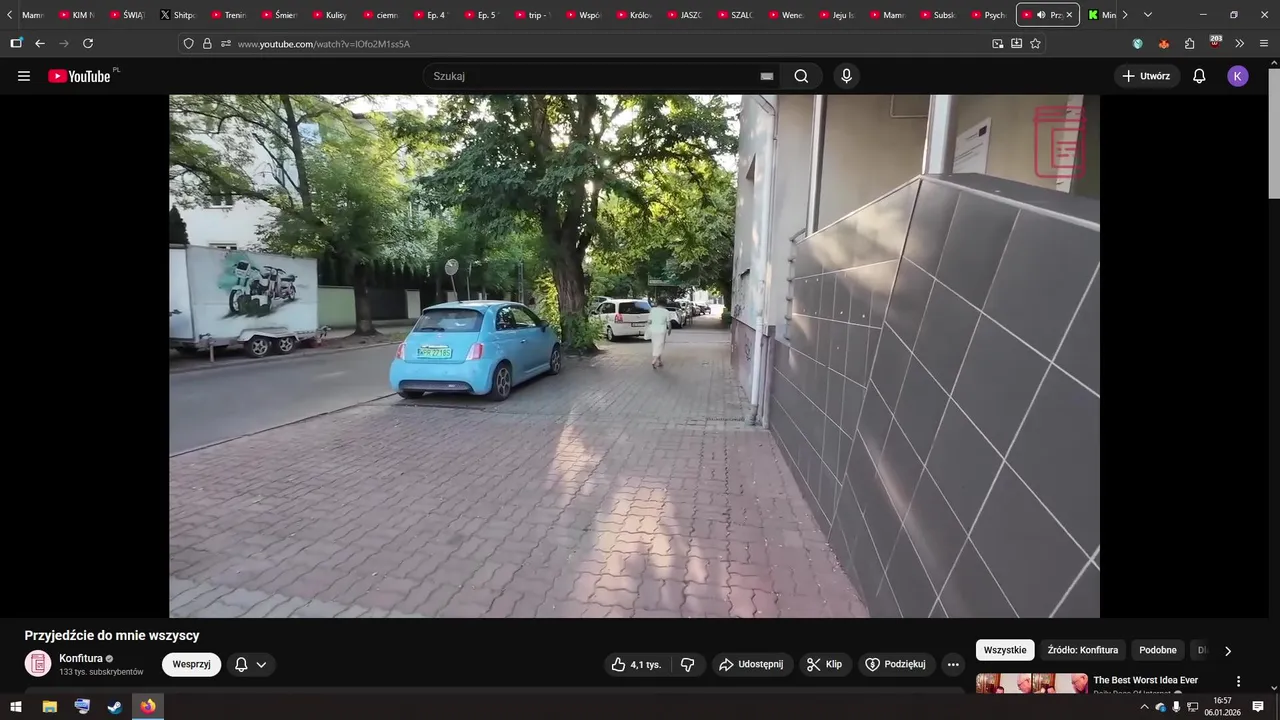Show hidden system tray icons

tap(1144, 707)
